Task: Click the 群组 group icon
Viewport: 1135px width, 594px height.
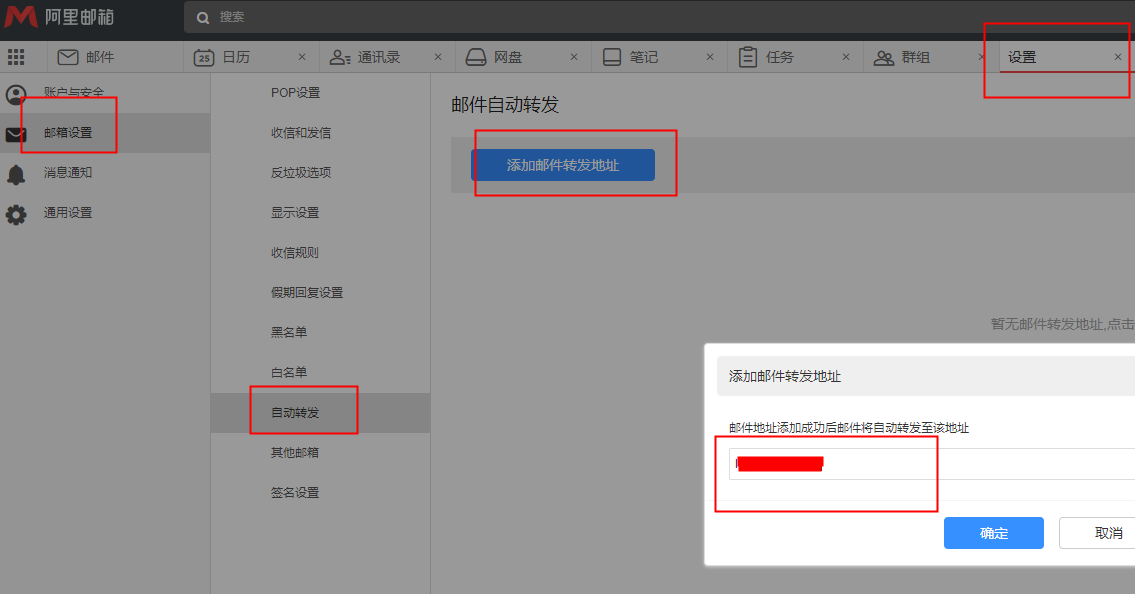Action: [x=884, y=57]
